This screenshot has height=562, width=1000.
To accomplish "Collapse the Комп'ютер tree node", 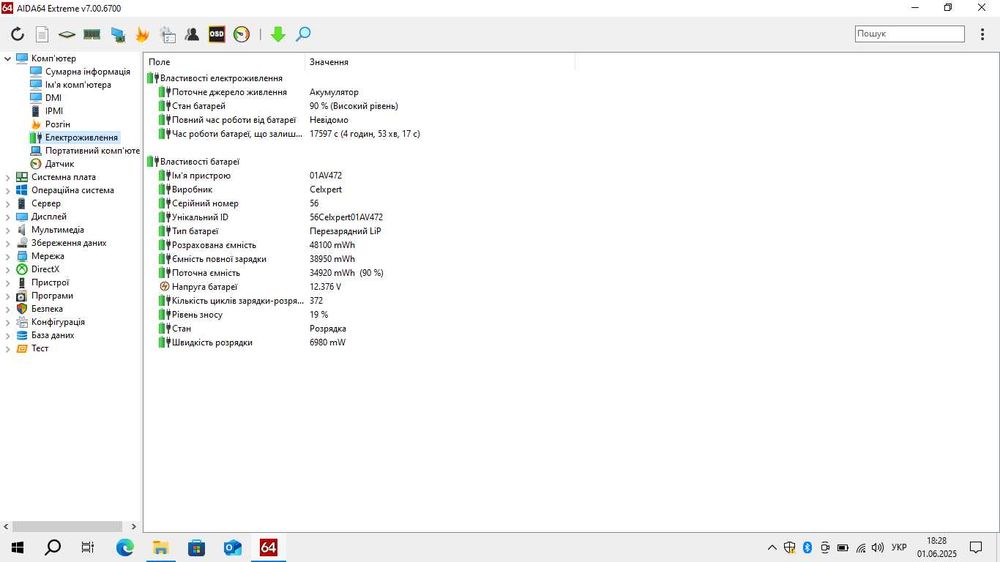I will click(x=8, y=59).
